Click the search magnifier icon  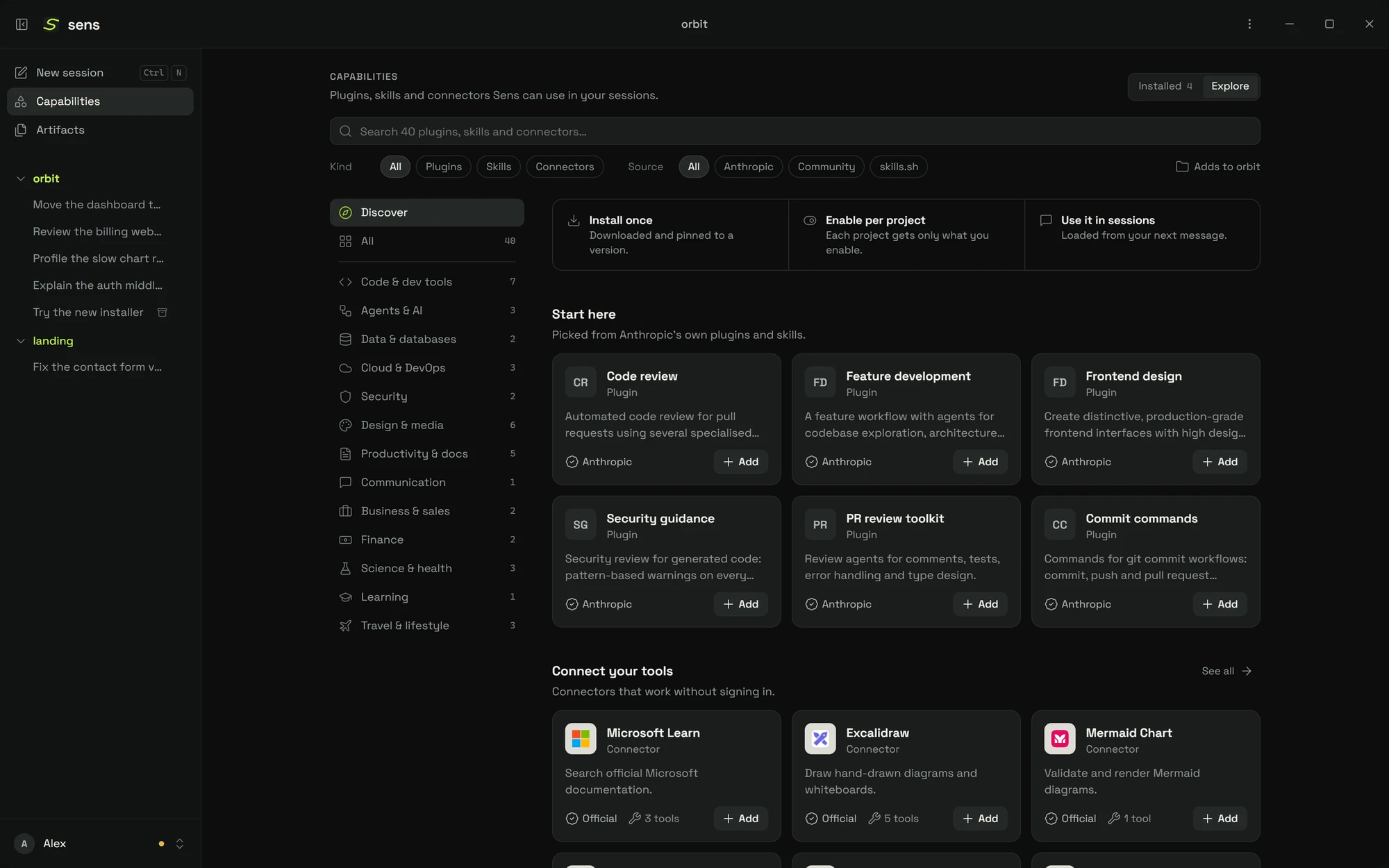point(345,131)
